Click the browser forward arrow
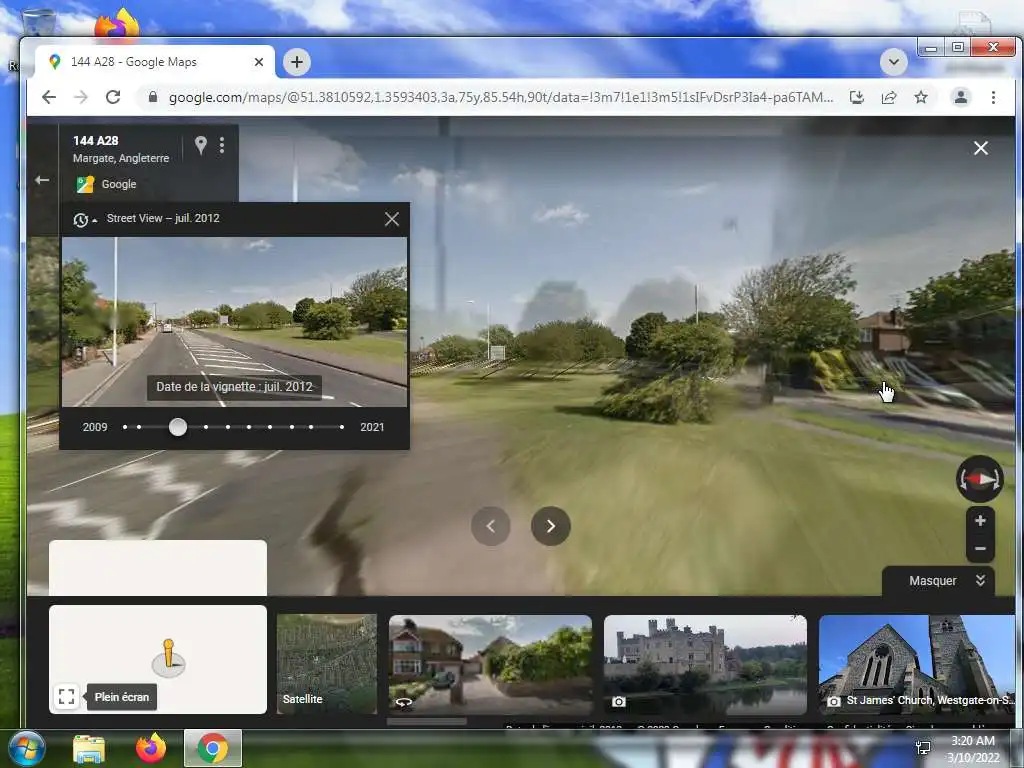Image resolution: width=1024 pixels, height=768 pixels. coord(81,97)
